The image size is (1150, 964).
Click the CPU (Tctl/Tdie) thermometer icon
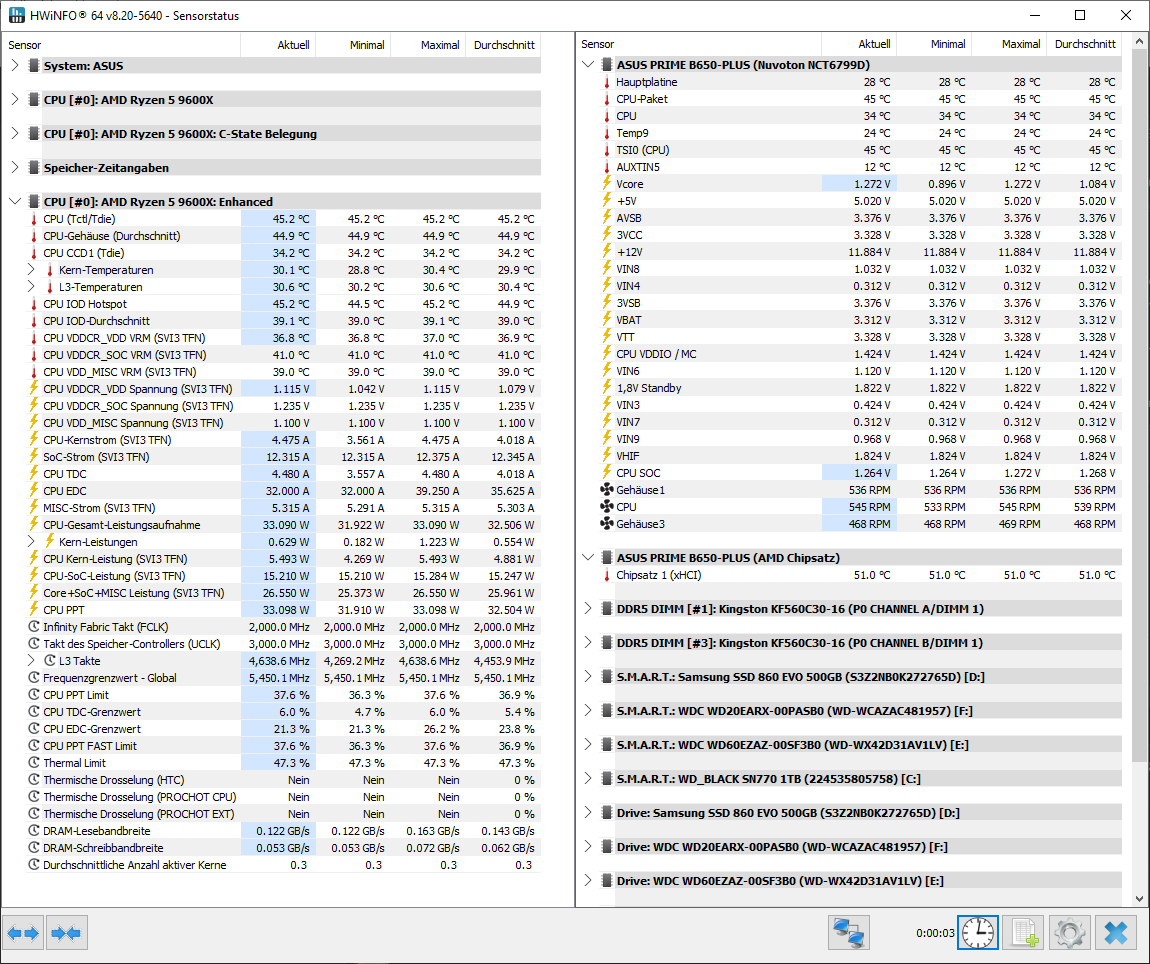point(34,219)
